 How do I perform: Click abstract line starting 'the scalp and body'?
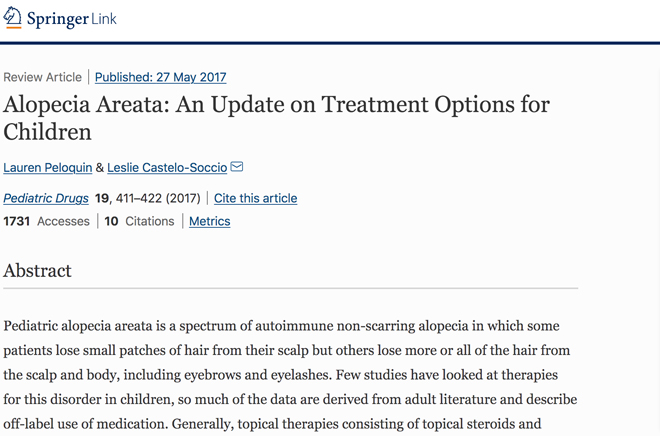[x=281, y=375]
